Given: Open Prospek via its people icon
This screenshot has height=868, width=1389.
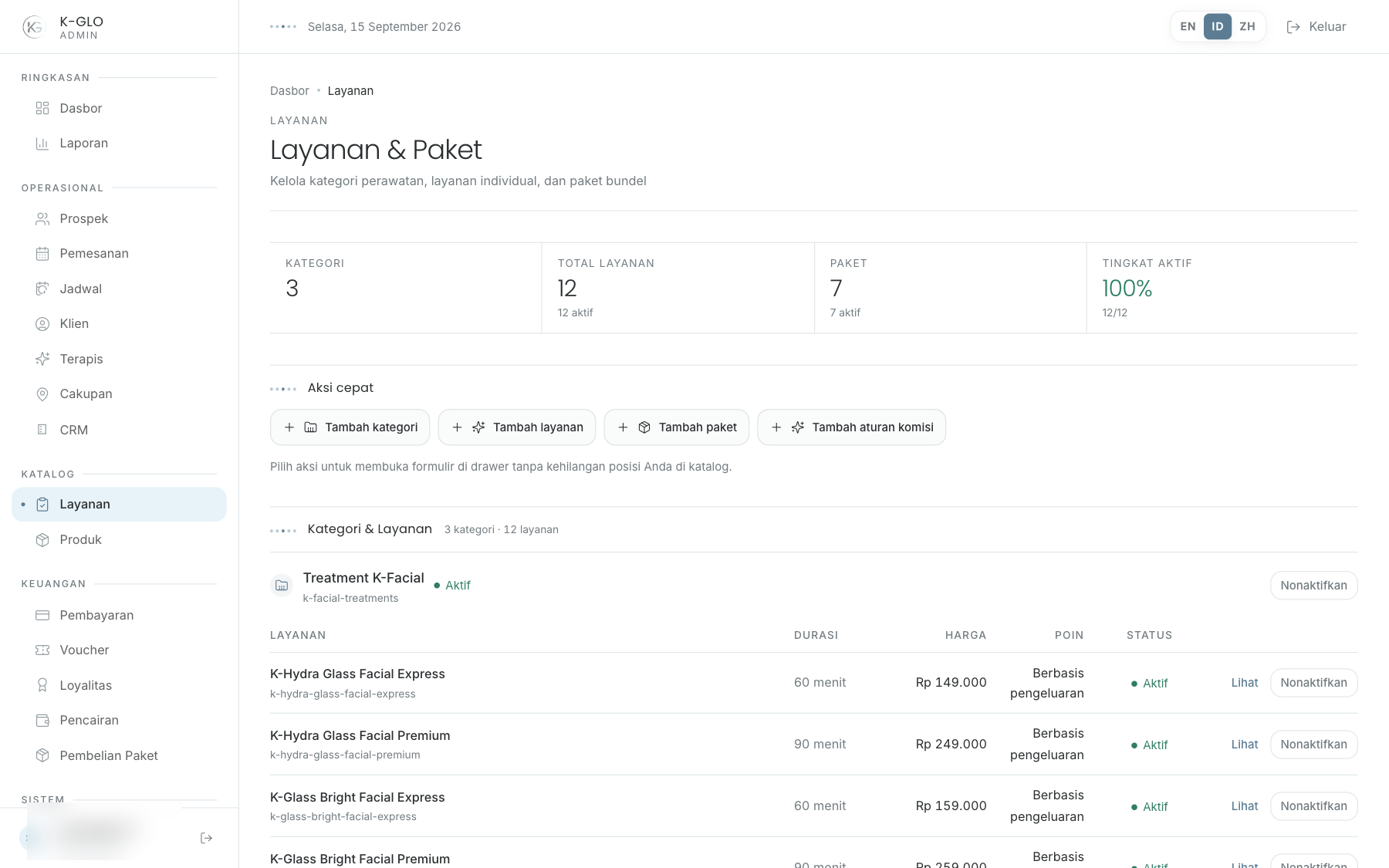Looking at the screenshot, I should [42, 218].
